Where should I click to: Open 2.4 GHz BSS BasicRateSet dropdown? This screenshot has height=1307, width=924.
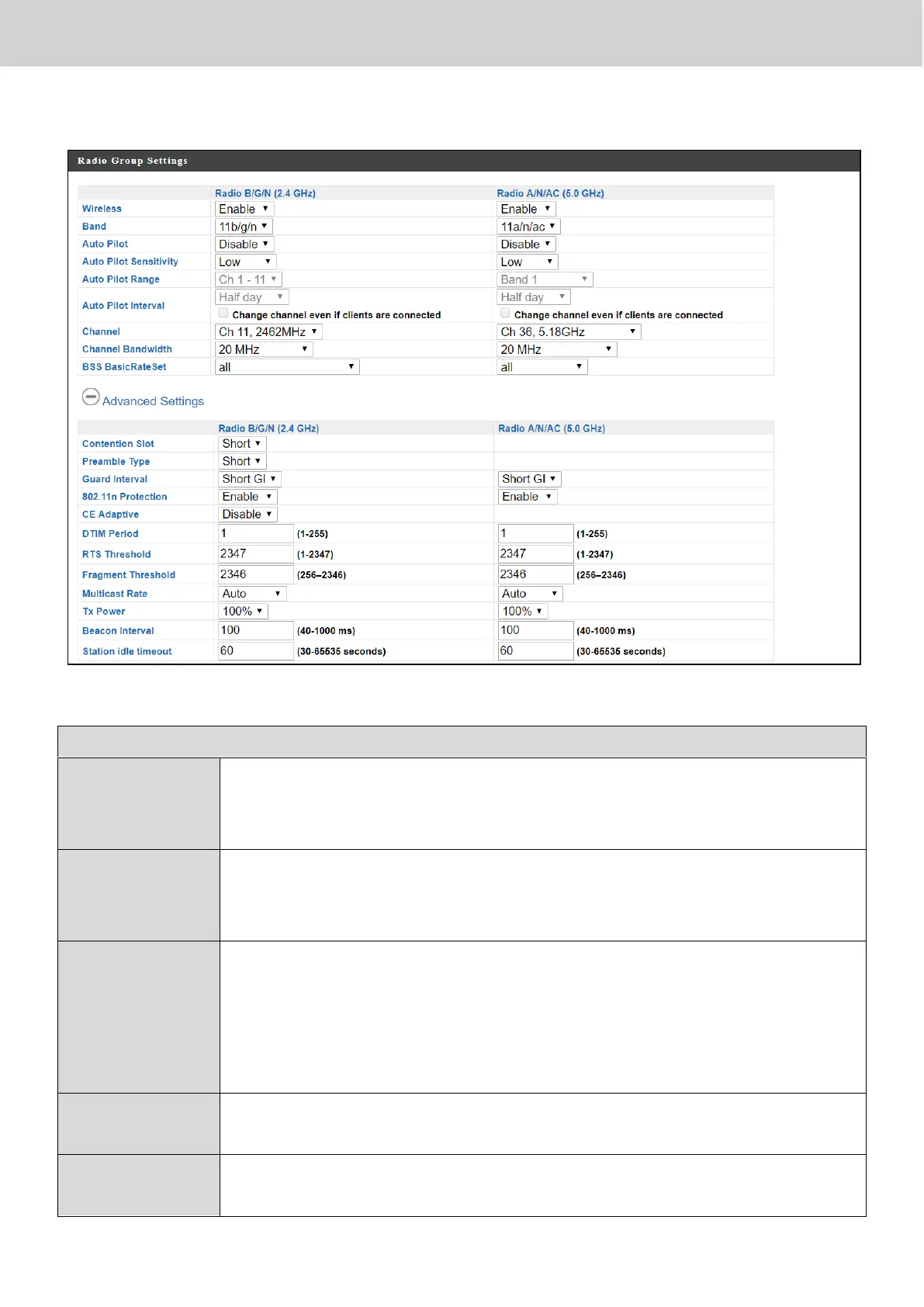(287, 367)
